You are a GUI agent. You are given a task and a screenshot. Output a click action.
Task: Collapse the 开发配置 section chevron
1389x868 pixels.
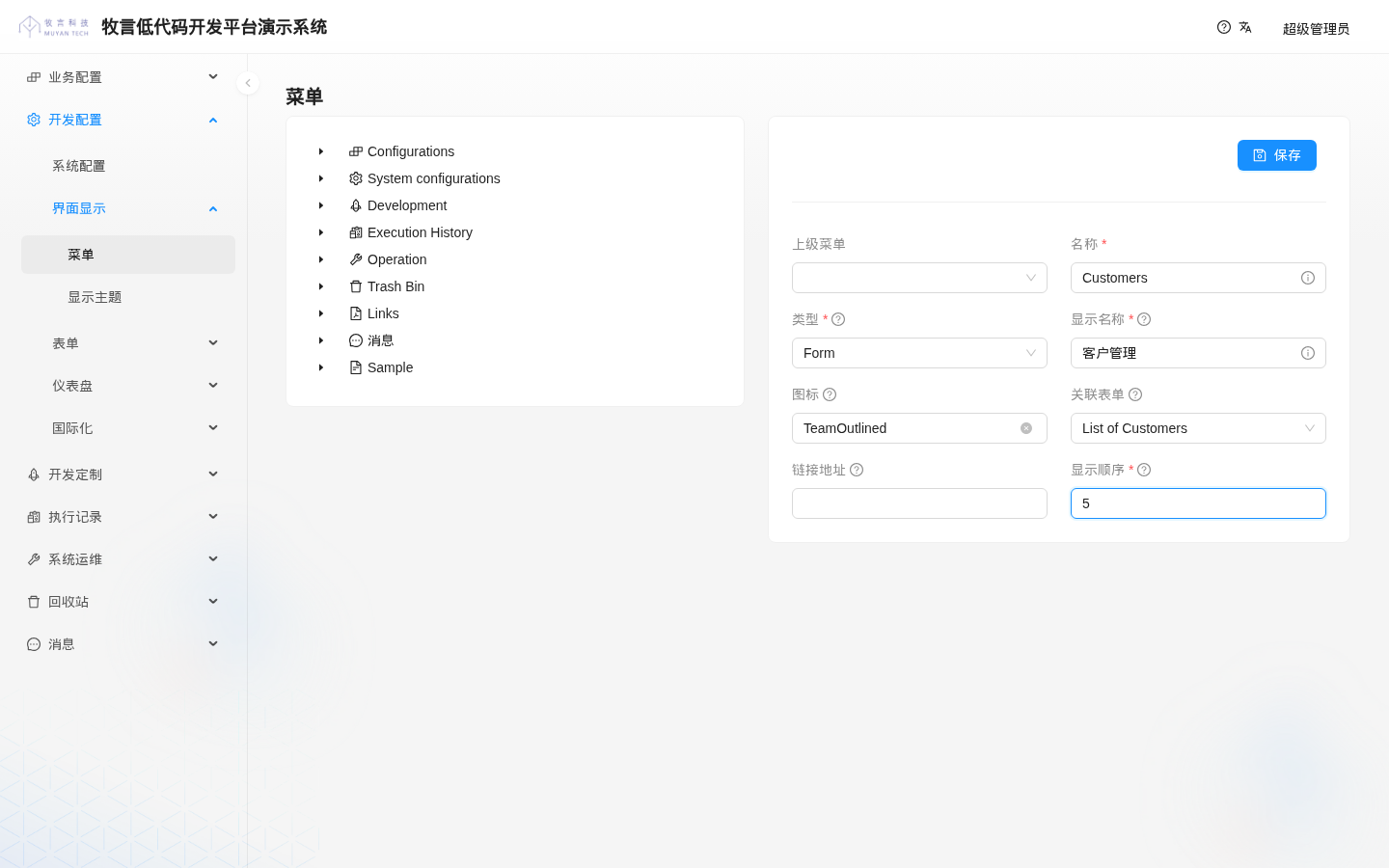(213, 120)
